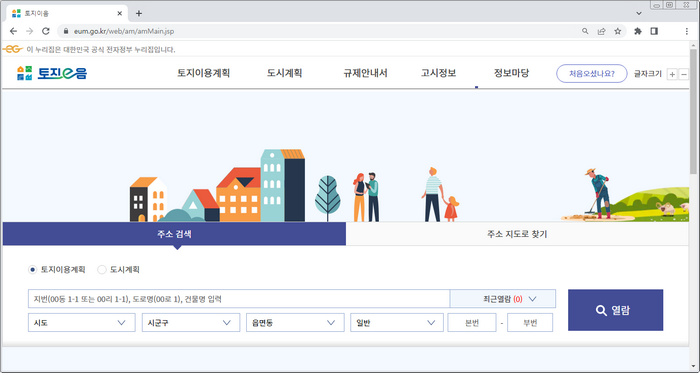Toggle the browser side panel icon

pyautogui.click(x=654, y=31)
